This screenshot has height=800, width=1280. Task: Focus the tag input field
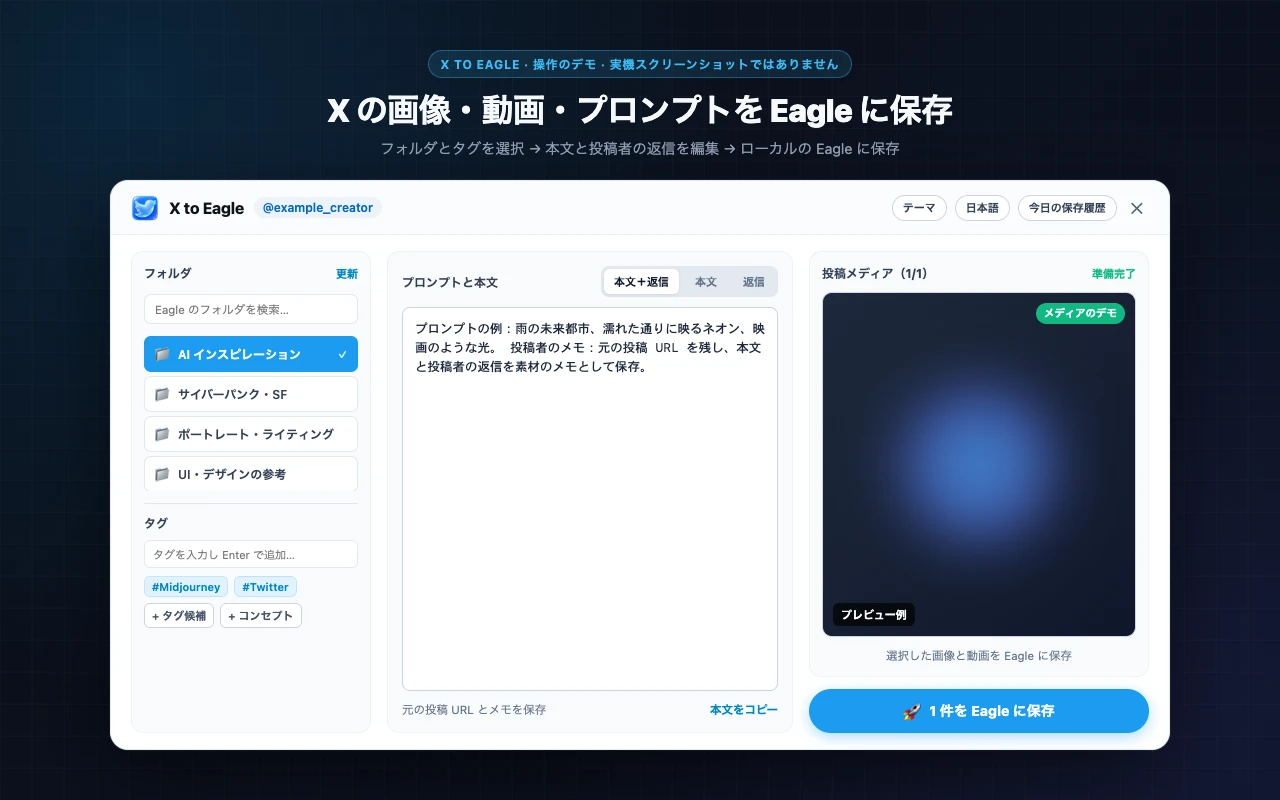[251, 554]
